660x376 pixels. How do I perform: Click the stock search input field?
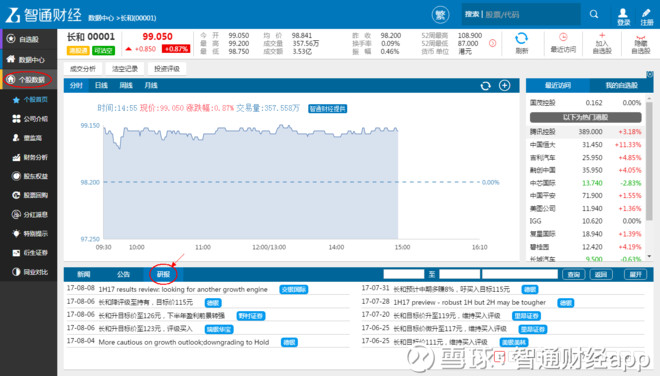pyautogui.click(x=521, y=14)
